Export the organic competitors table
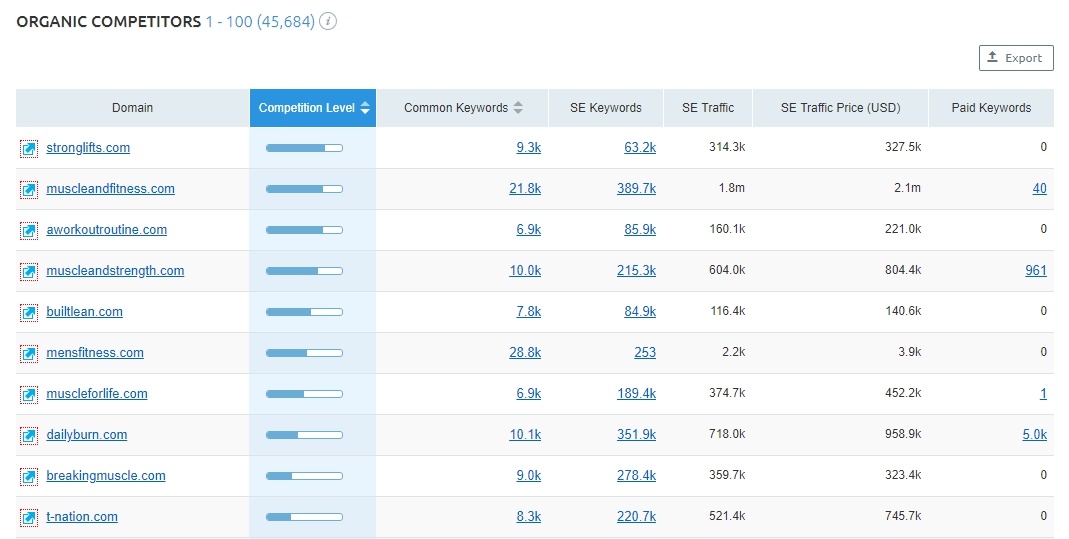1069x539 pixels. pyautogui.click(x=1016, y=58)
